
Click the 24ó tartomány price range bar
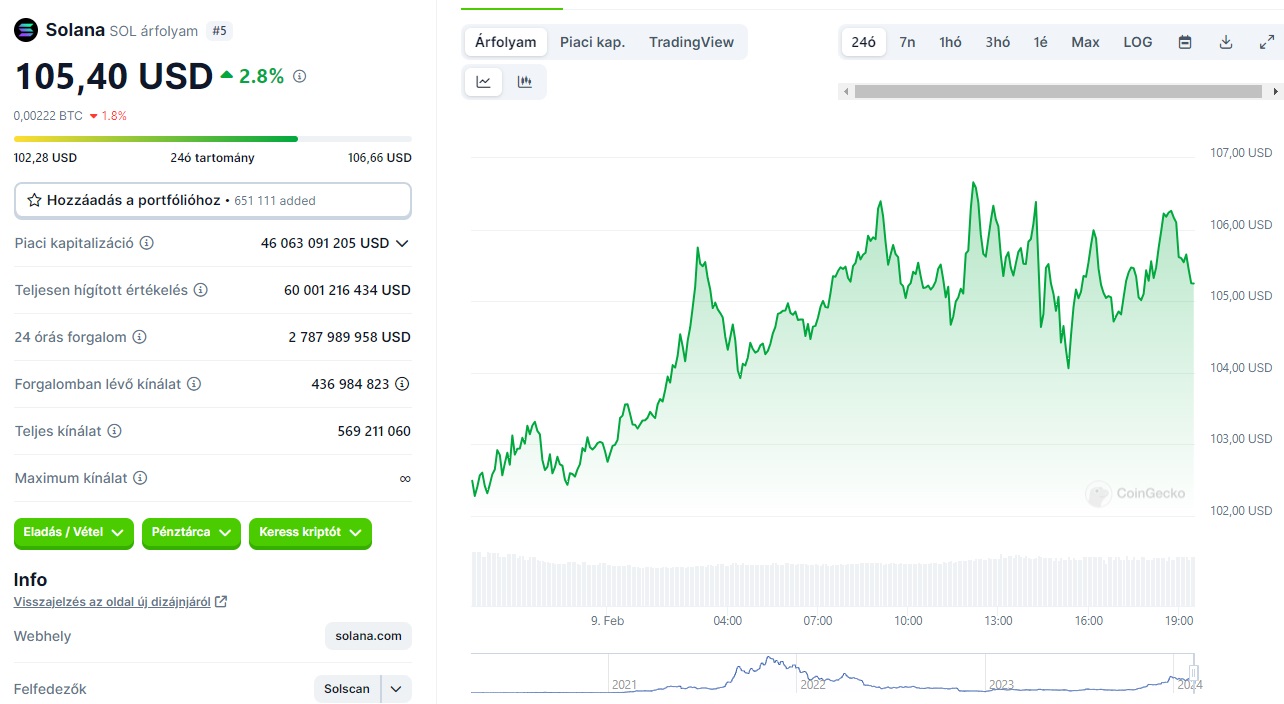(213, 139)
